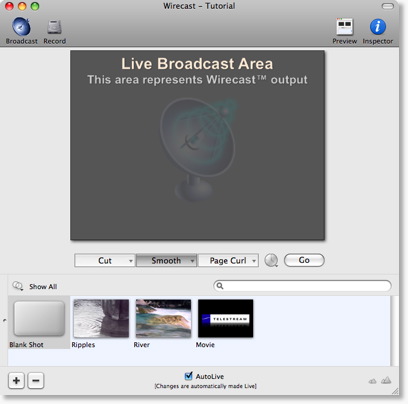Viewport: 408px width, 404px height.
Task: Select the Cut transition button
Action: pyautogui.click(x=105, y=260)
